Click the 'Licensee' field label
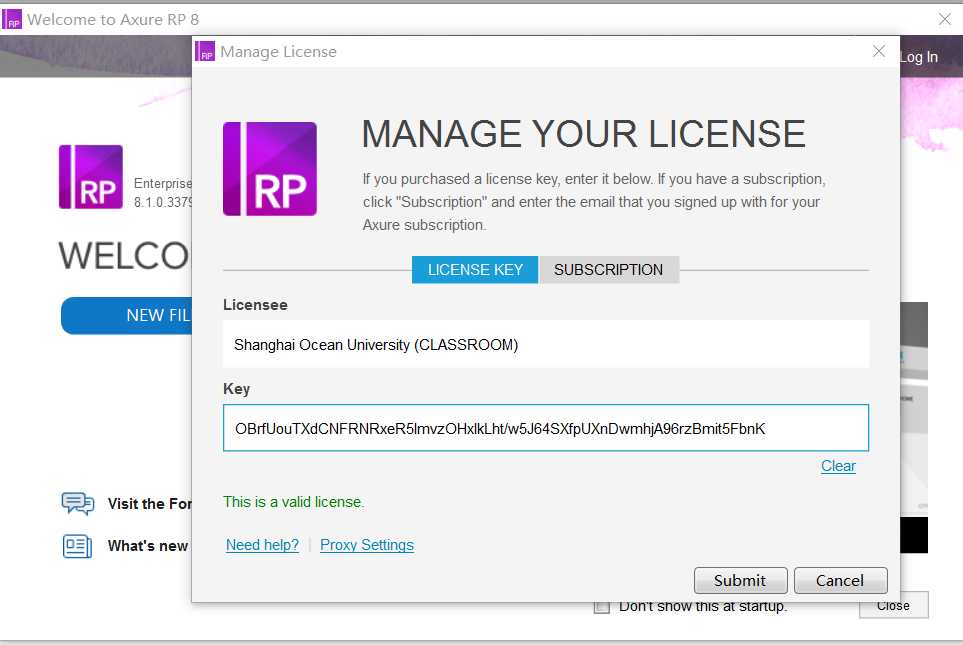The width and height of the screenshot is (963, 645). point(255,305)
